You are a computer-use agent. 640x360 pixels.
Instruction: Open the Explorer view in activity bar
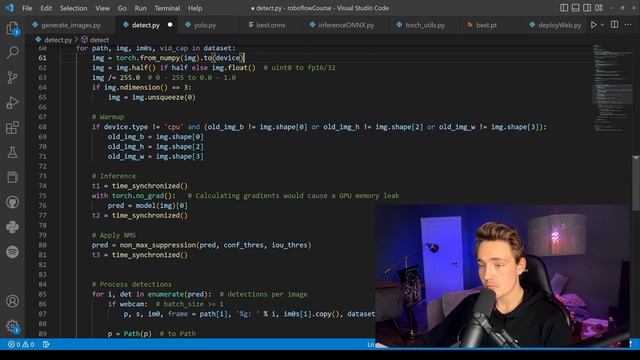[13, 28]
